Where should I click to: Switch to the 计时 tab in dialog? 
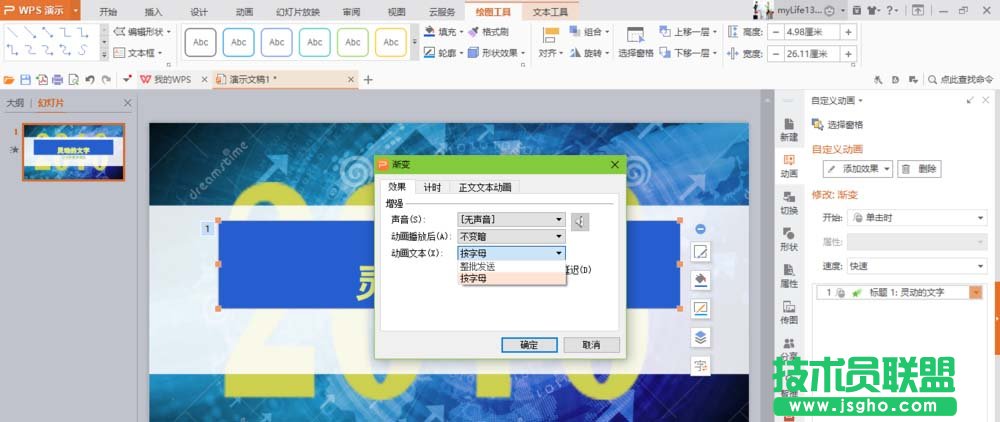(432, 187)
